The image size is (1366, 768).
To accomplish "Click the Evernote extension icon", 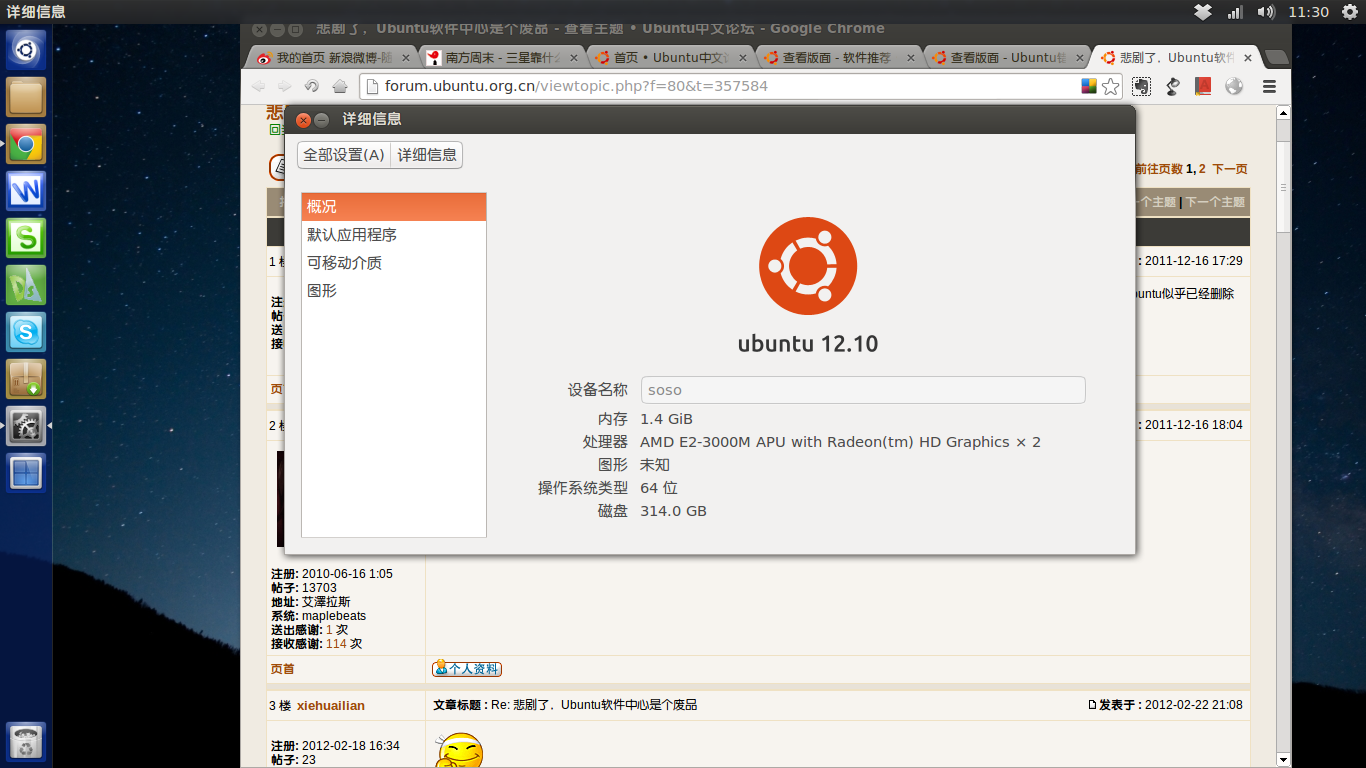I will [1141, 86].
